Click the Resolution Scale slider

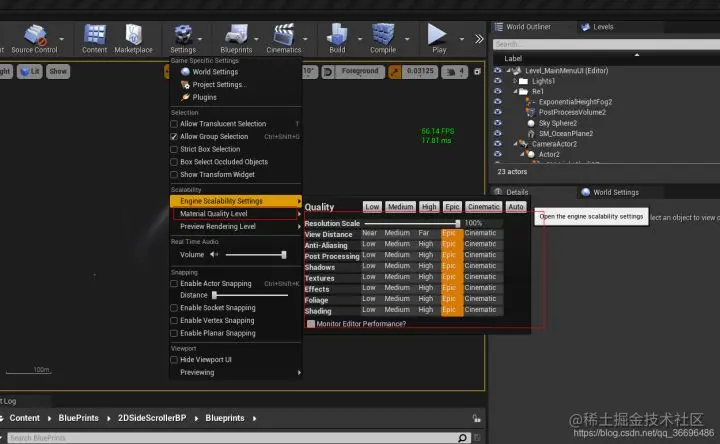click(x=412, y=224)
